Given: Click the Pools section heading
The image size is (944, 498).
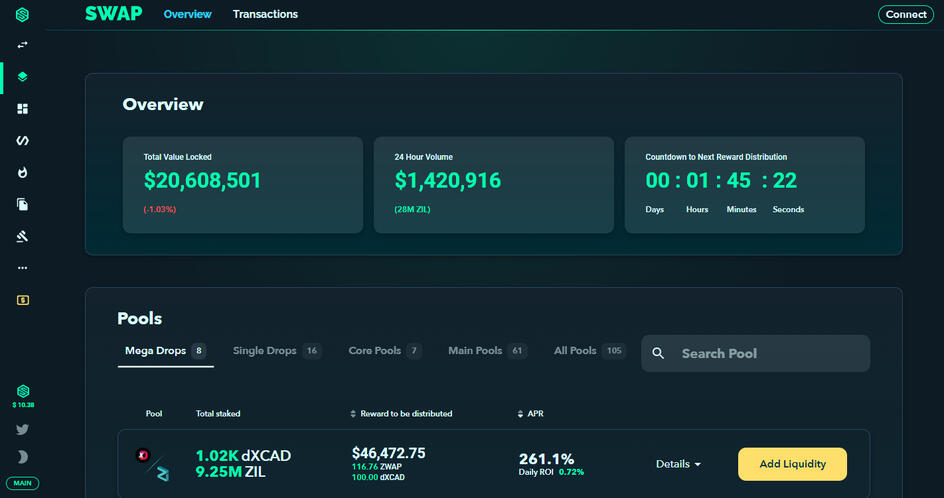Looking at the screenshot, I should tap(140, 318).
